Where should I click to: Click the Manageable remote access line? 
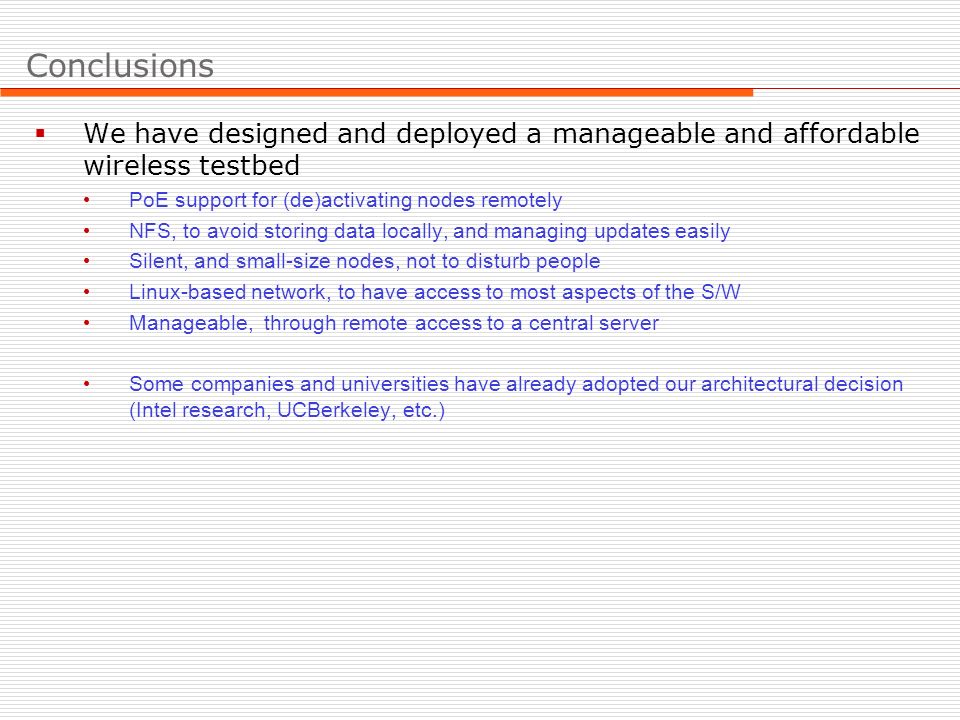tap(394, 323)
